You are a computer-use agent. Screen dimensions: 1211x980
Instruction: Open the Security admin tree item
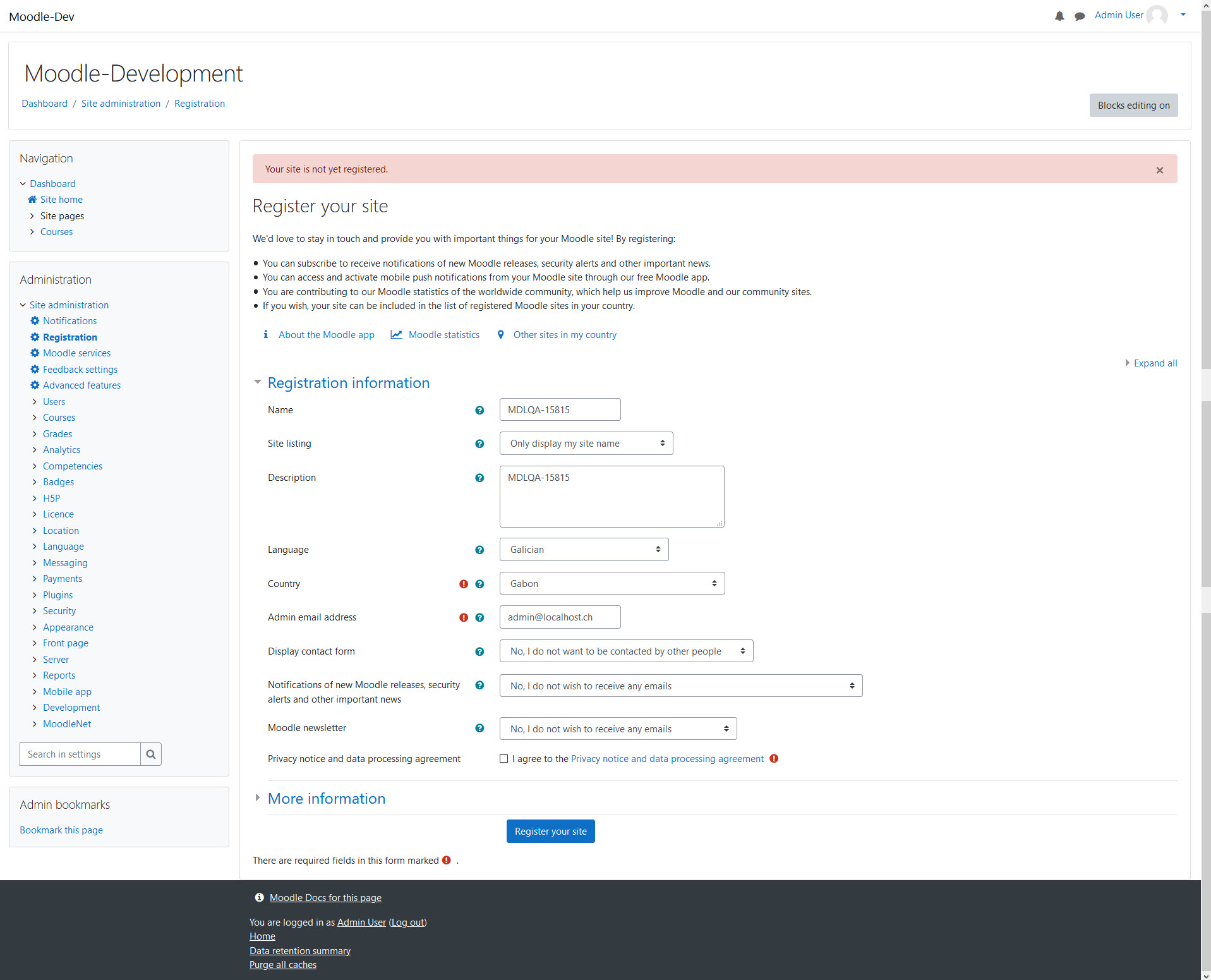tap(59, 610)
